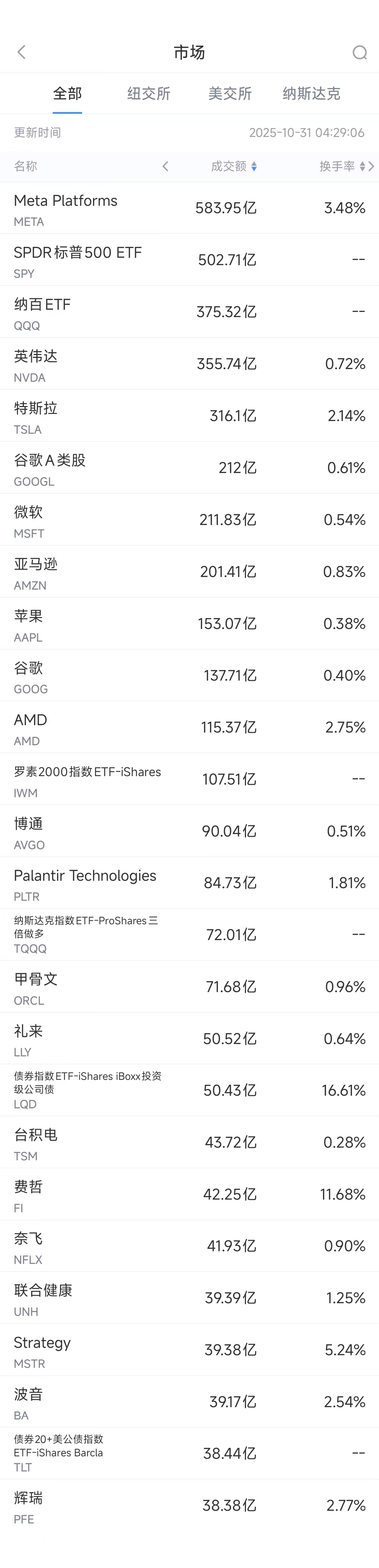379x1568 pixels.
Task: Tap the back arrow icon
Action: (22, 52)
